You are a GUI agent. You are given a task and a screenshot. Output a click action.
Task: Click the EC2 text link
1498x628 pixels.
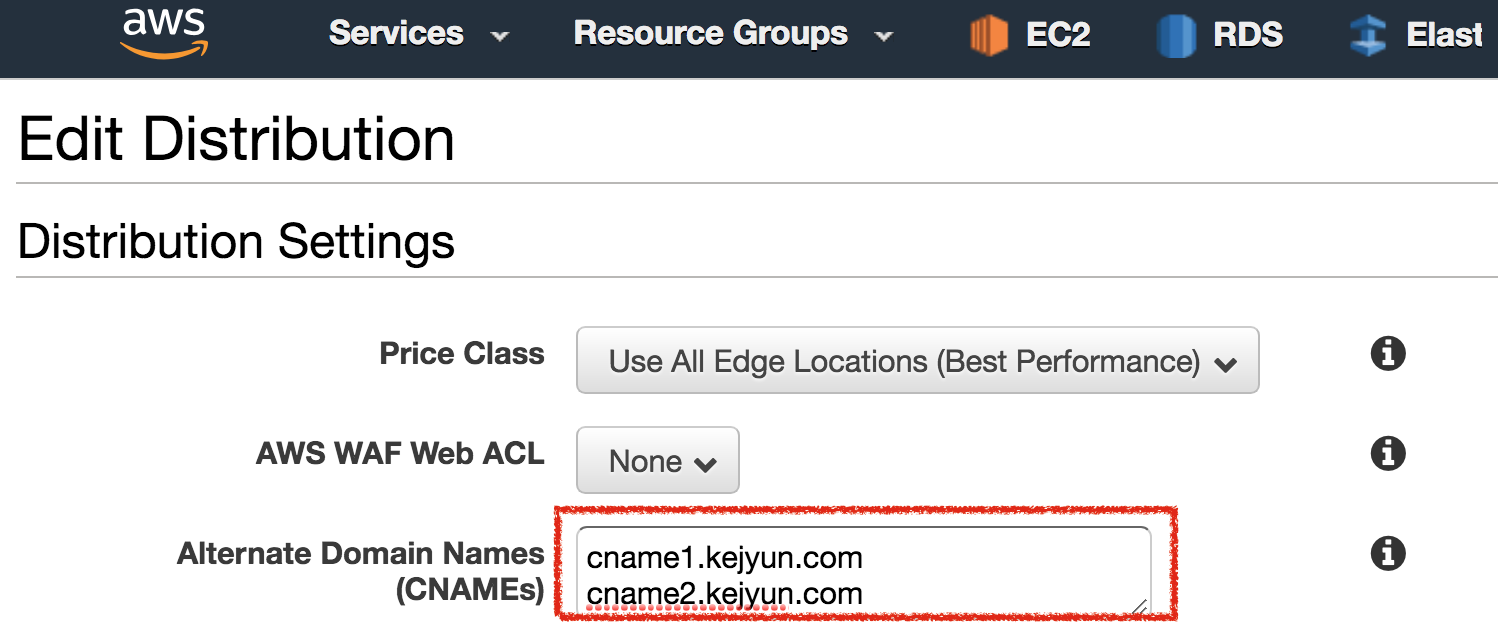click(x=1058, y=35)
